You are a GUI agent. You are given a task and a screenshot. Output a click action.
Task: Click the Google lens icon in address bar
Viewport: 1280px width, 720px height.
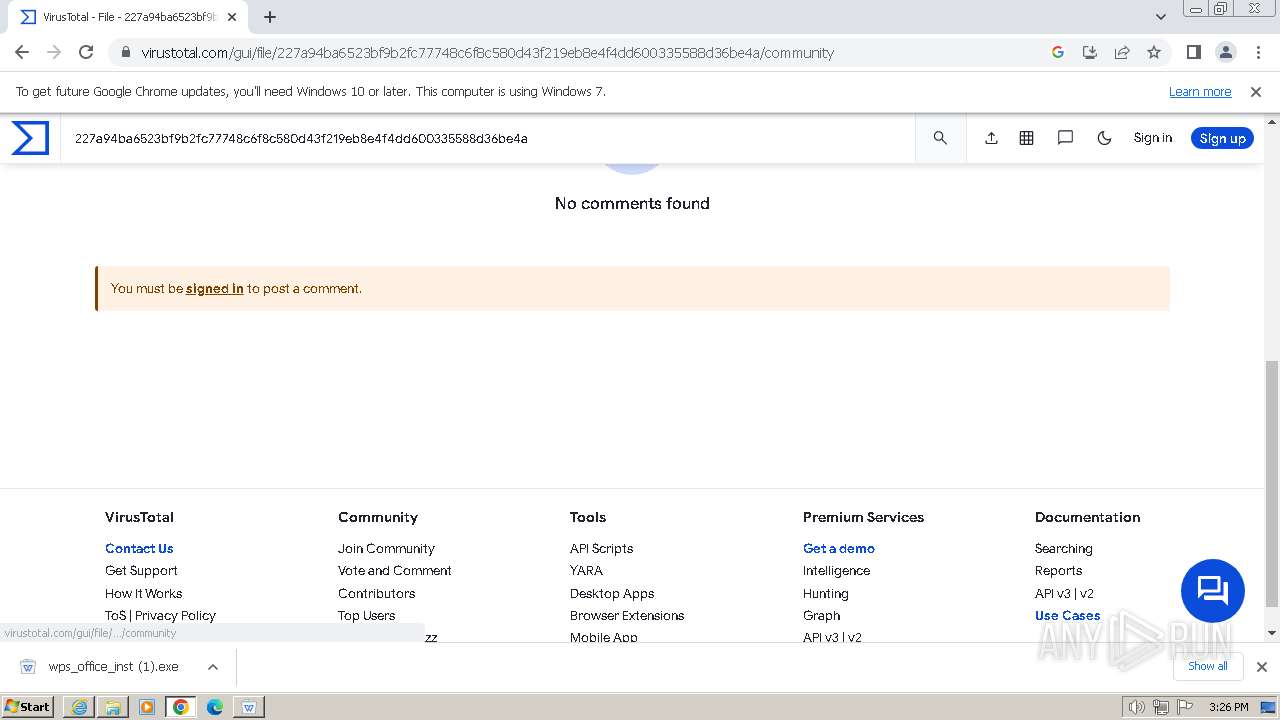tap(1057, 52)
